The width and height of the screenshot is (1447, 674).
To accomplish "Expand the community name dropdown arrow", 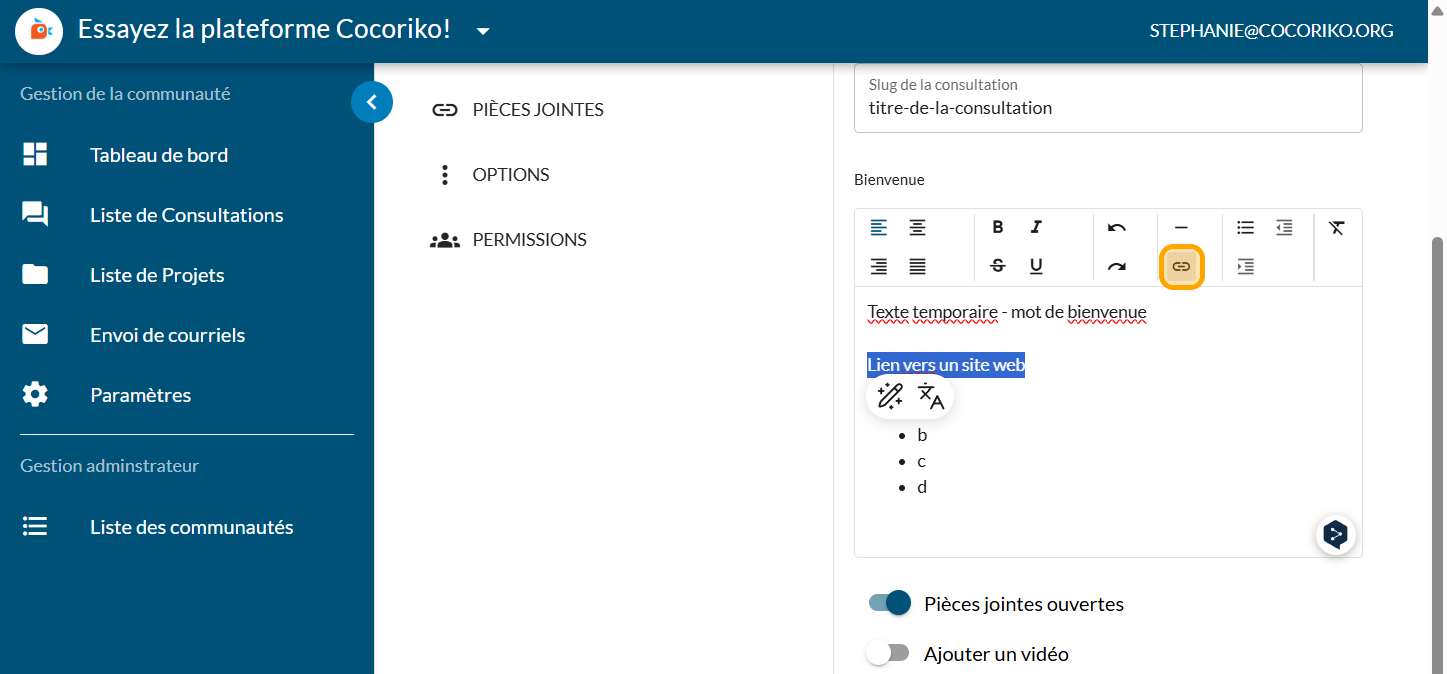I will [483, 31].
